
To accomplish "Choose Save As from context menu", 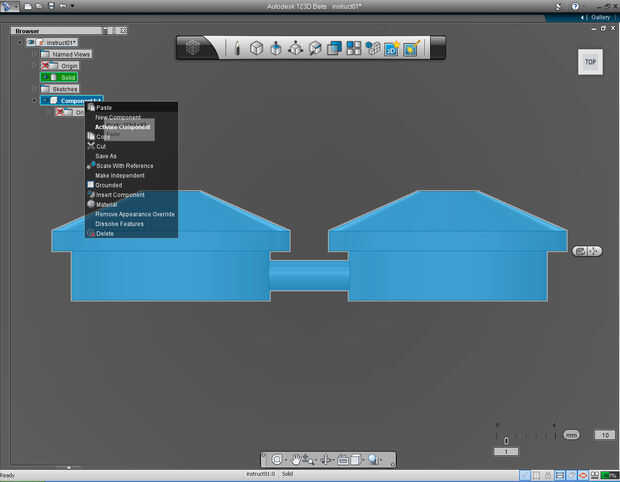I will [106, 156].
